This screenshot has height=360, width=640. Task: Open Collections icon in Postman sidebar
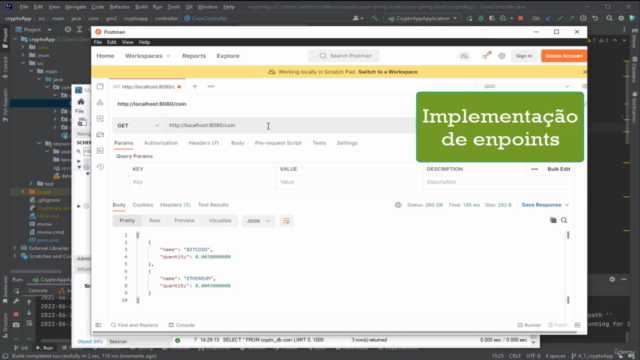pos(100,87)
